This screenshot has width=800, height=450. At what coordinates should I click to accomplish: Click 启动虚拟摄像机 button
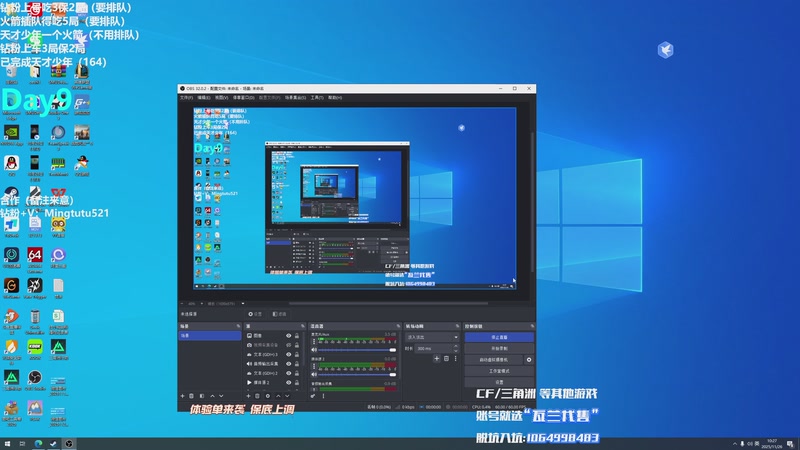493,360
